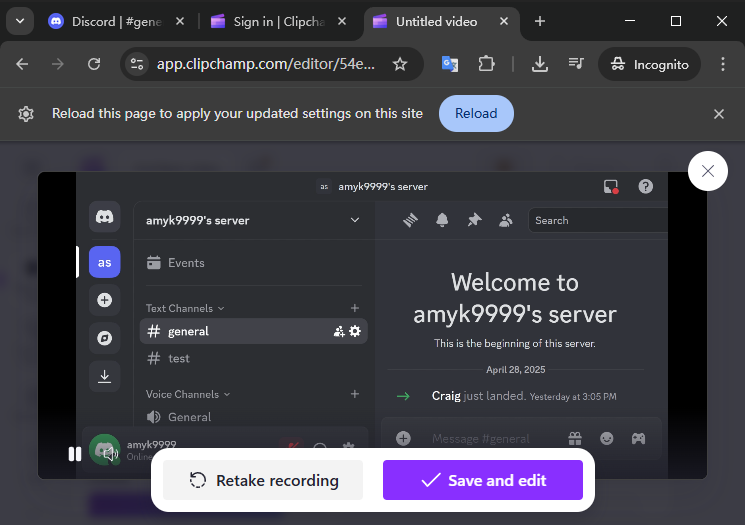Close the Discord browser tab

(x=180, y=21)
